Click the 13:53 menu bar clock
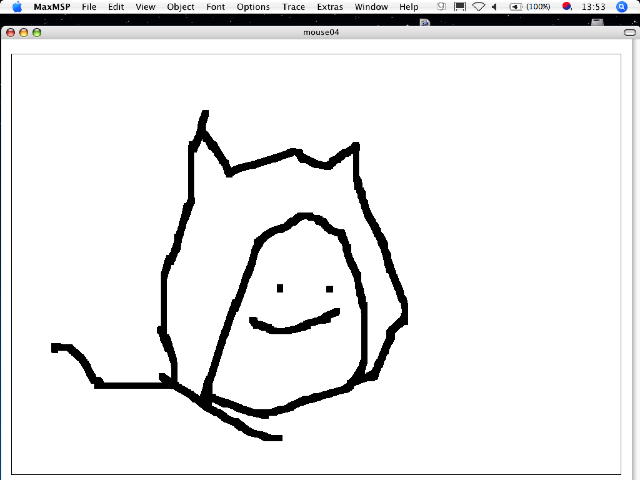Viewport: 640px width, 480px height. (593, 7)
